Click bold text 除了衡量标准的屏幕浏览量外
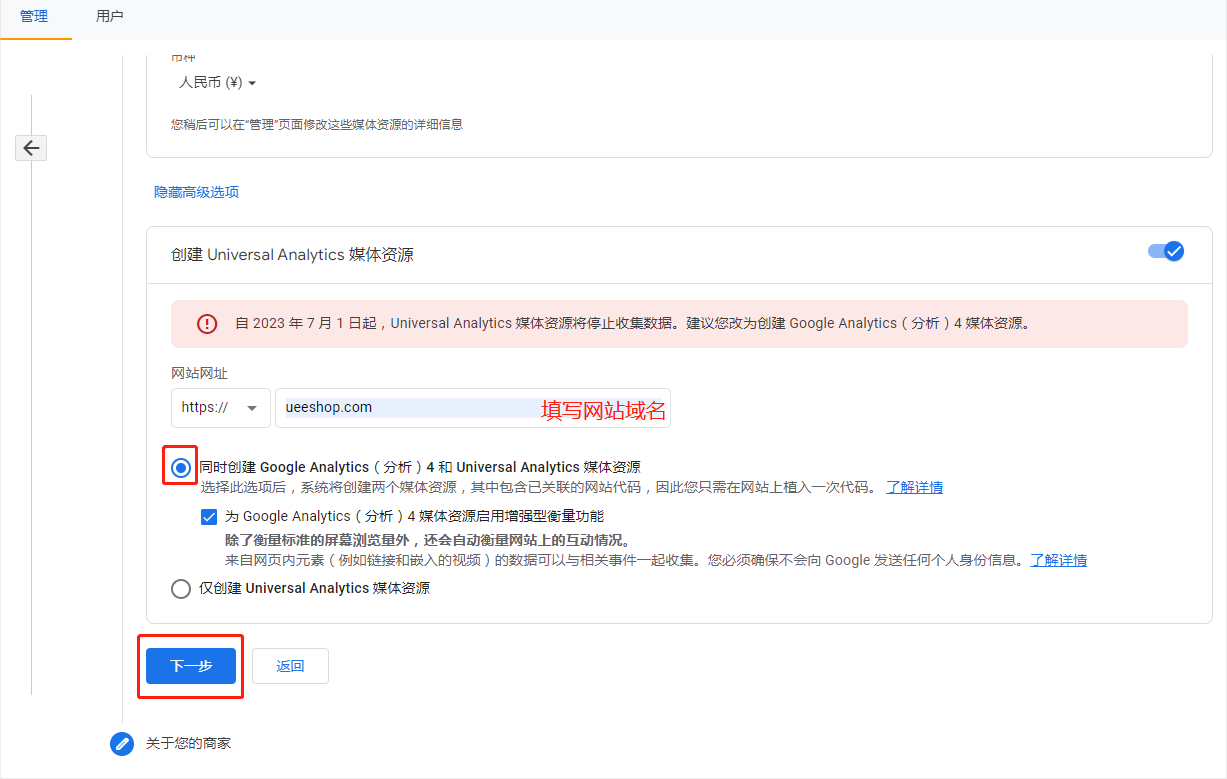 [428, 541]
